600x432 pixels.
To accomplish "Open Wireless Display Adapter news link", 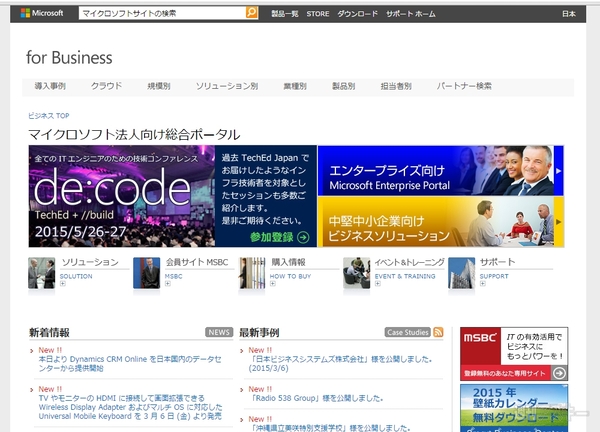I will tap(130, 407).
